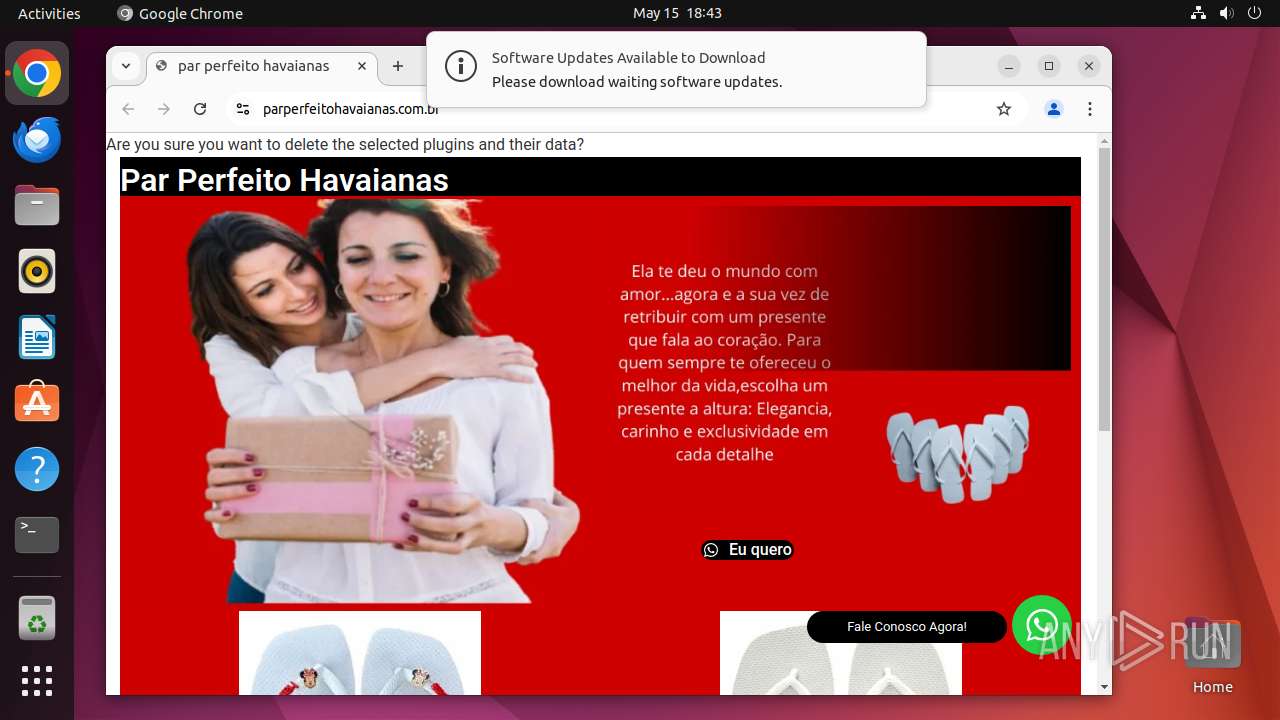The height and width of the screenshot is (720, 1280).
Task: Open Google Chrome from the dock
Action: 37,74
